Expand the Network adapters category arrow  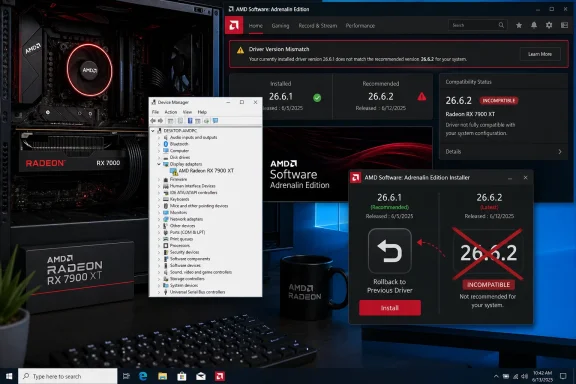[159, 219]
